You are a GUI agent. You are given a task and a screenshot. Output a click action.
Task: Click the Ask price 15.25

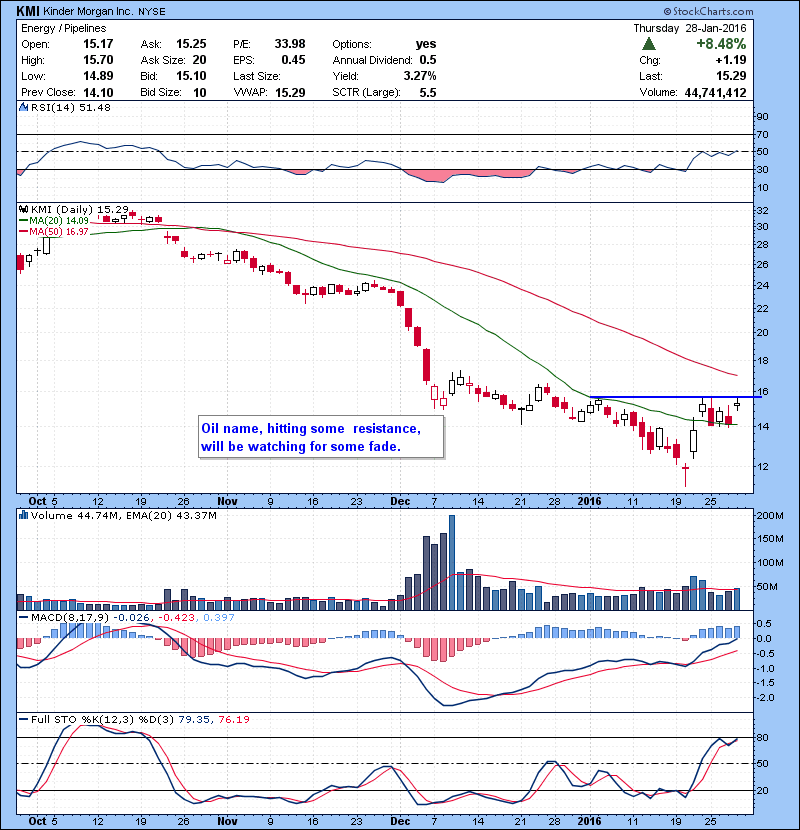(191, 44)
